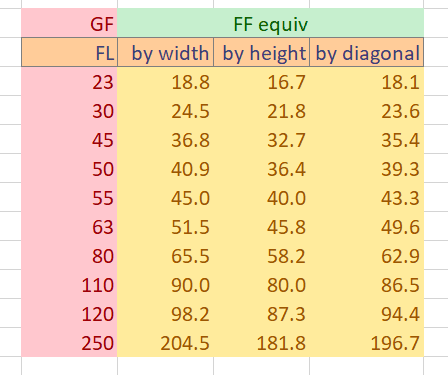The height and width of the screenshot is (375, 448).
Task: Select the 'by height' header cell
Action: 261,52
